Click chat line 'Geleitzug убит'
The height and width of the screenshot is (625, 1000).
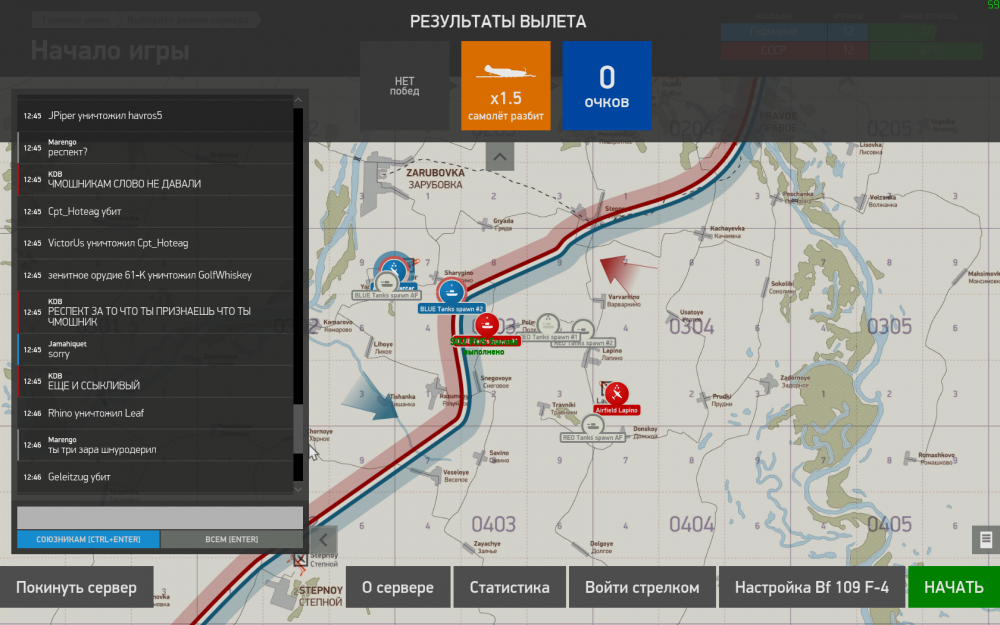tap(155, 477)
